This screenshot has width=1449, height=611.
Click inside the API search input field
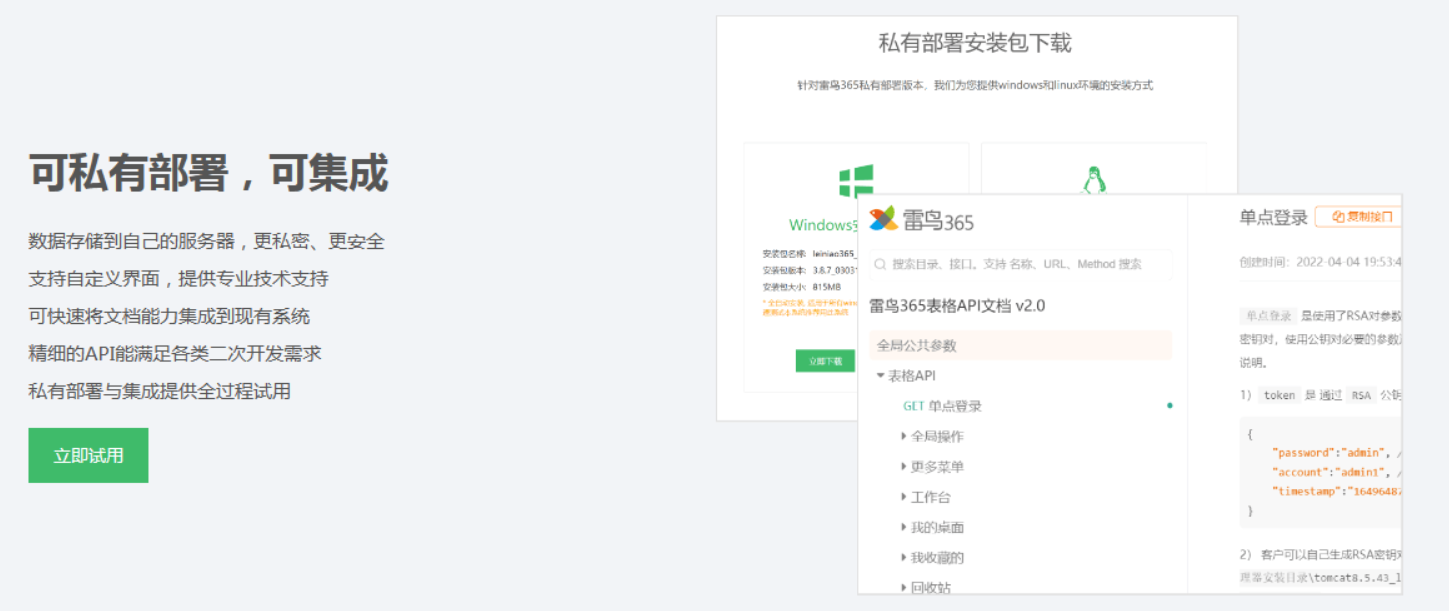[x=1000, y=265]
